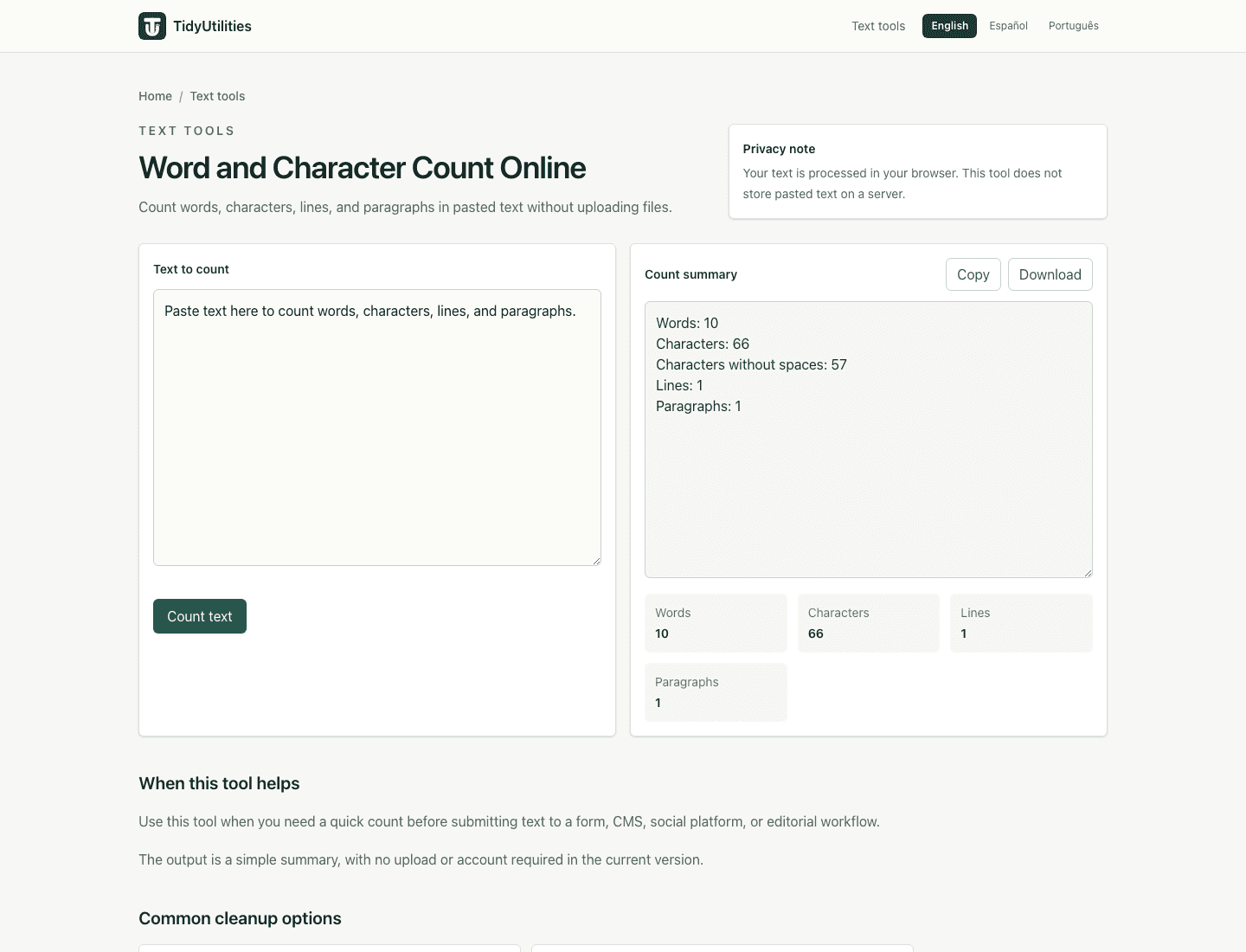This screenshot has height=952, width=1246.
Task: Click the 'Word and Character Count Online' title
Action: tap(363, 168)
